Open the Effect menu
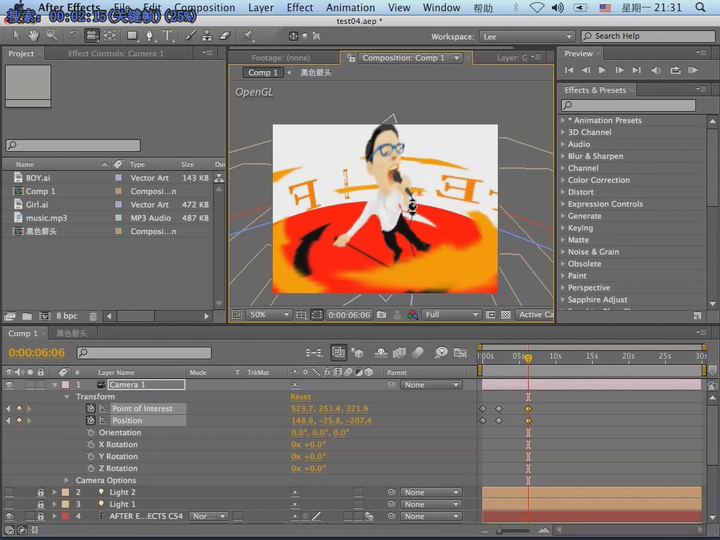Image resolution: width=720 pixels, height=540 pixels. 300,8
